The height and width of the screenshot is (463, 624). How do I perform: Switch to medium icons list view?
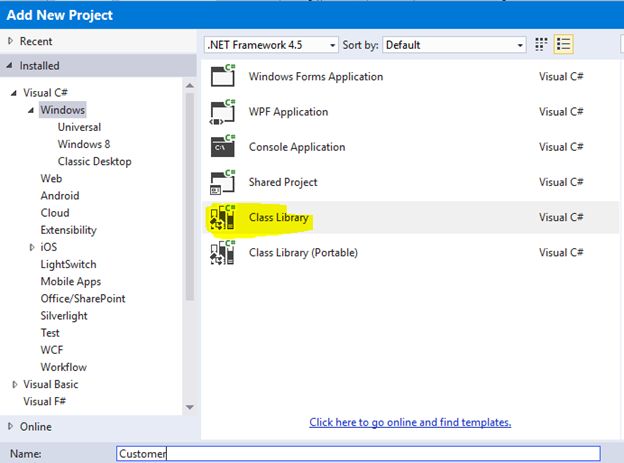click(564, 45)
